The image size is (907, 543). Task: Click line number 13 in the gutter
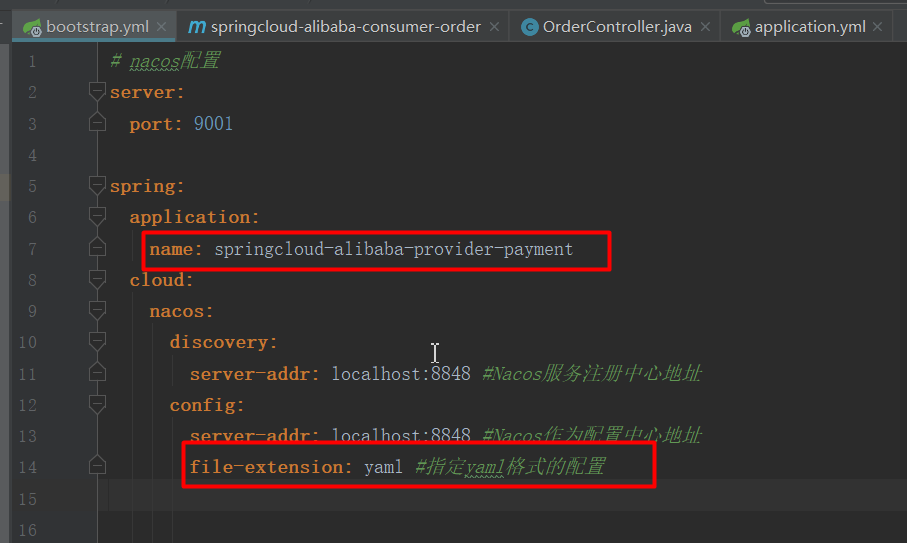click(27, 436)
